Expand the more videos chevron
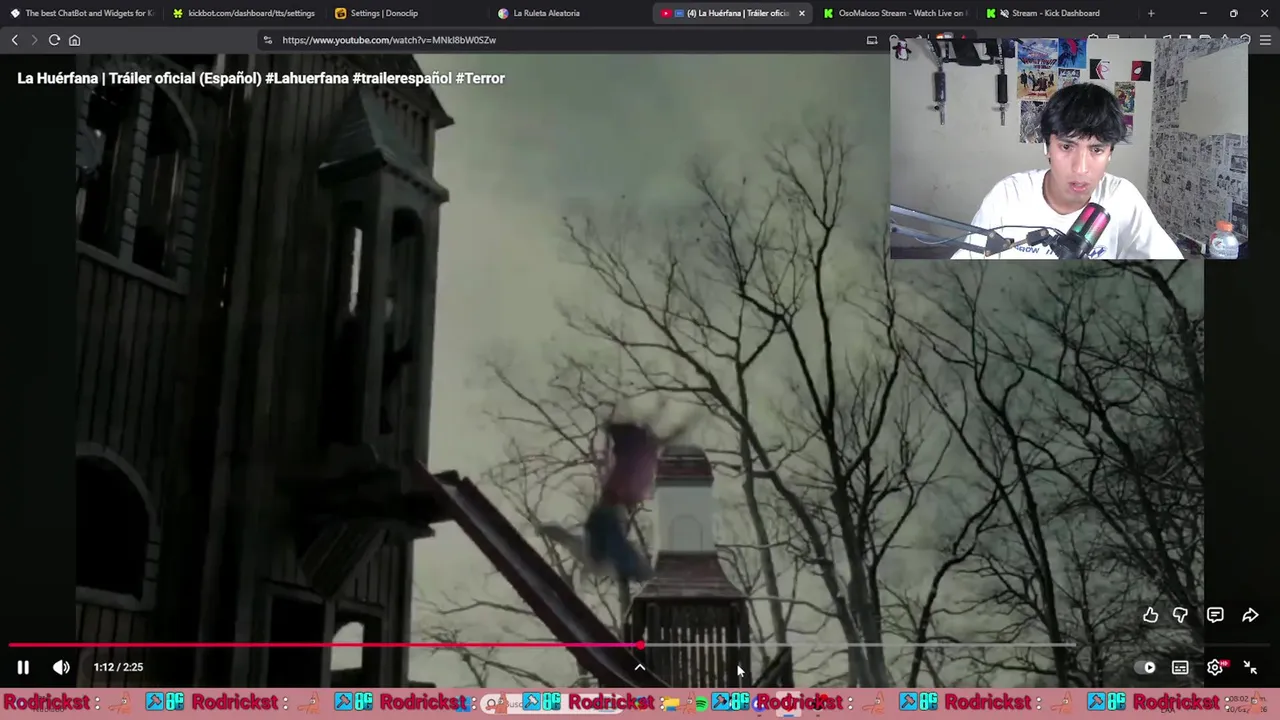This screenshot has height=720, width=1280. [x=640, y=668]
